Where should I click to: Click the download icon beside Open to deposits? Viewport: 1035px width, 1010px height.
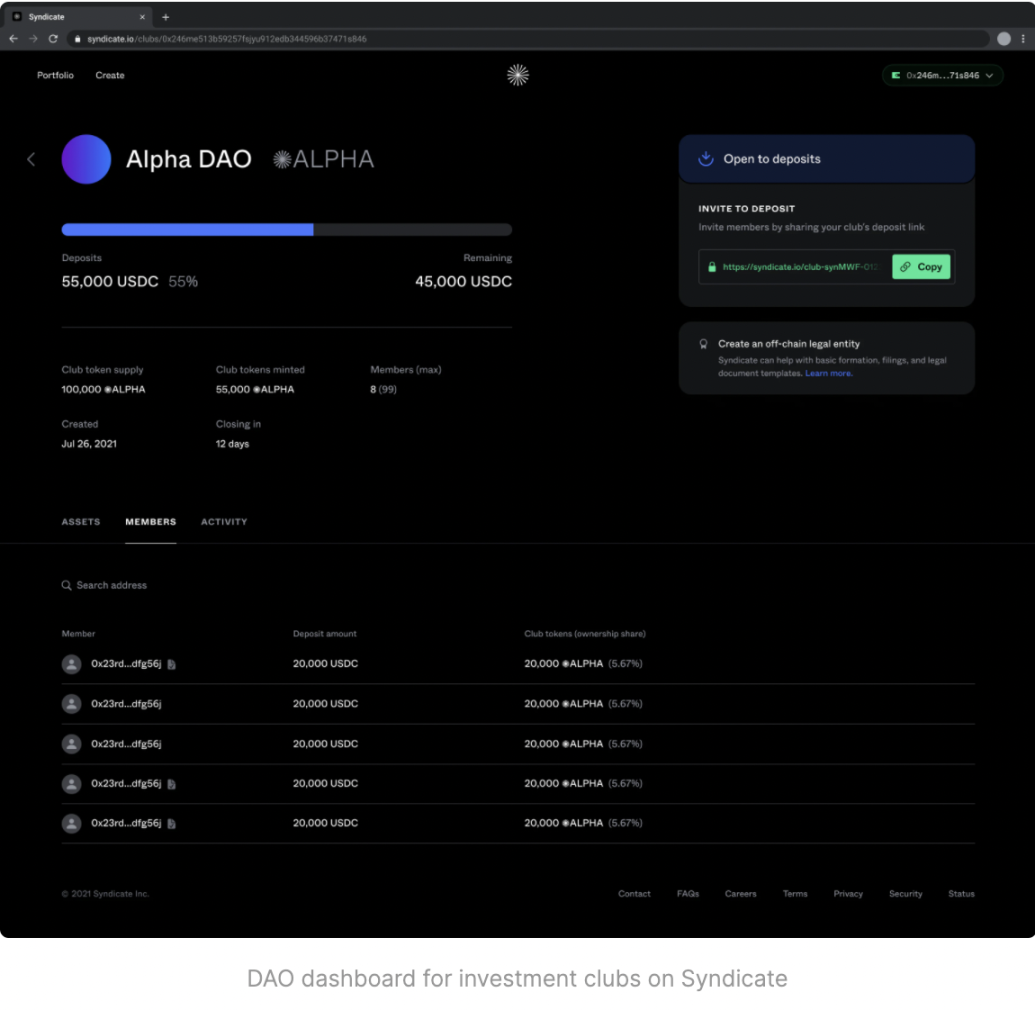click(705, 159)
